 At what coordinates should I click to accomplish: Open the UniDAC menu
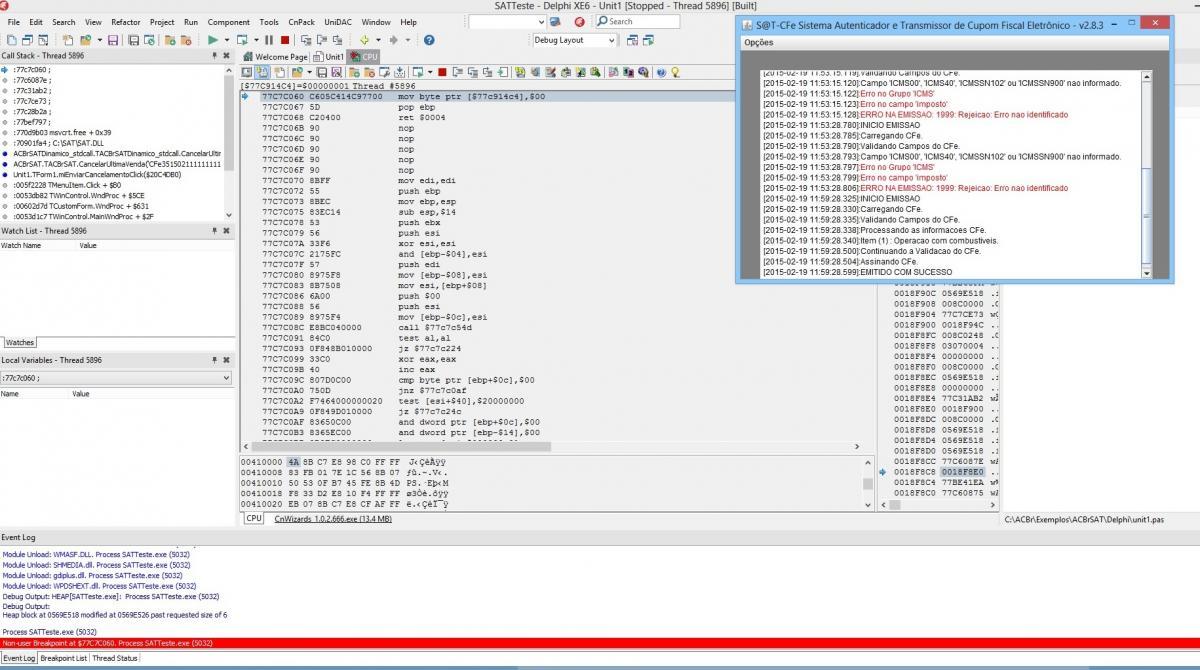pos(336,21)
